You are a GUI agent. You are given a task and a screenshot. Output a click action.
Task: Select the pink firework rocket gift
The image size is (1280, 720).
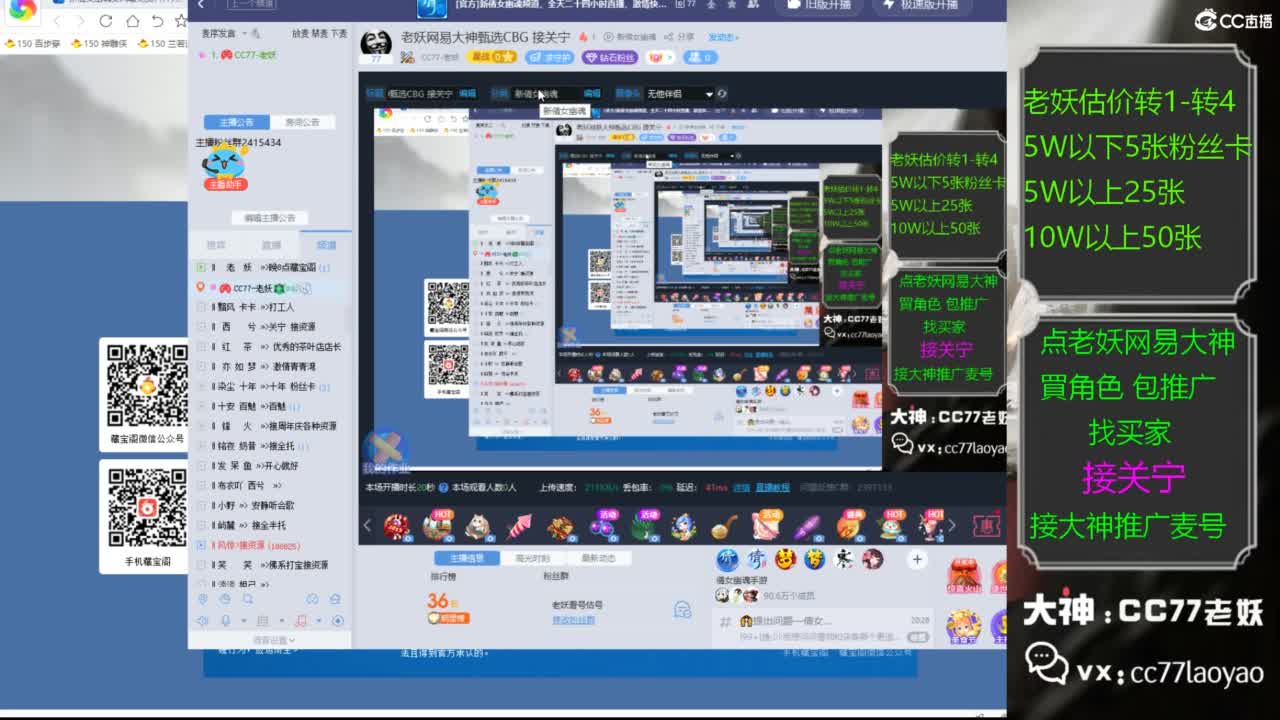click(519, 526)
